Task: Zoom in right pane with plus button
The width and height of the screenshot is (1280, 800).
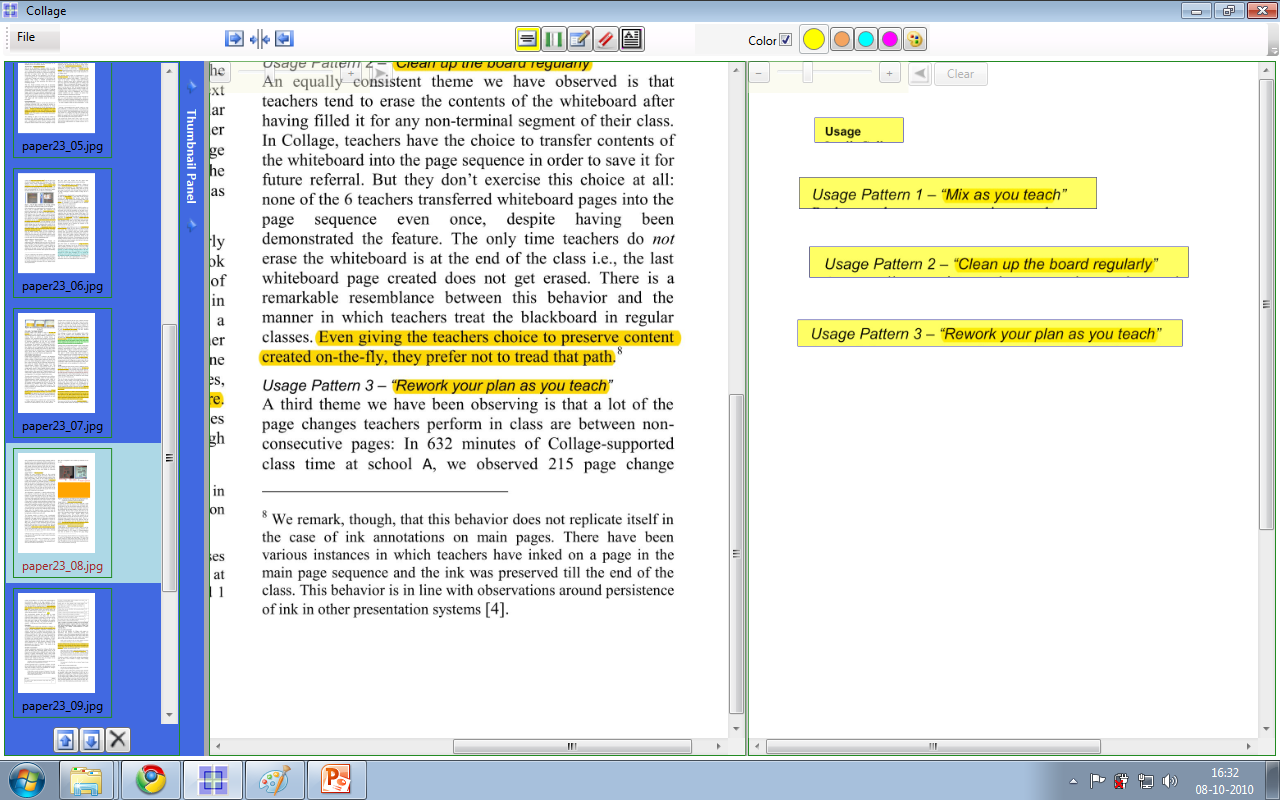Action: coord(889,73)
